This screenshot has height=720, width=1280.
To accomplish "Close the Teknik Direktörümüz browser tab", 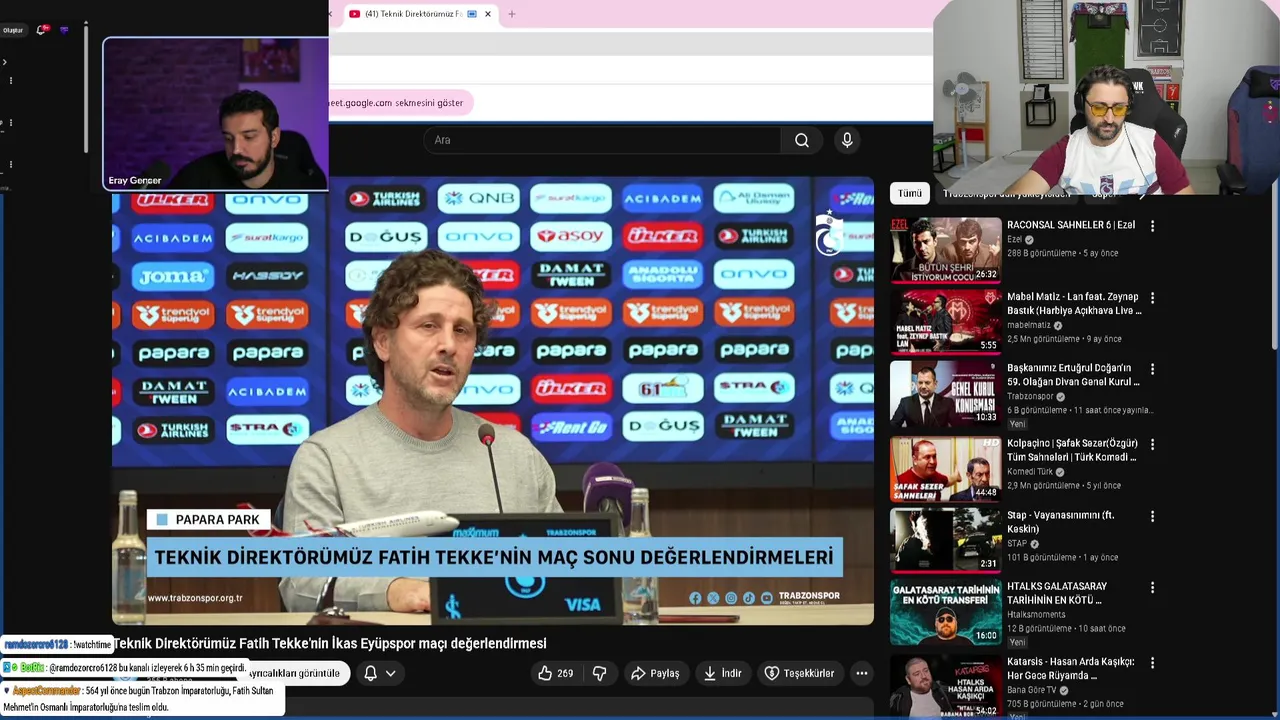I will tap(488, 14).
